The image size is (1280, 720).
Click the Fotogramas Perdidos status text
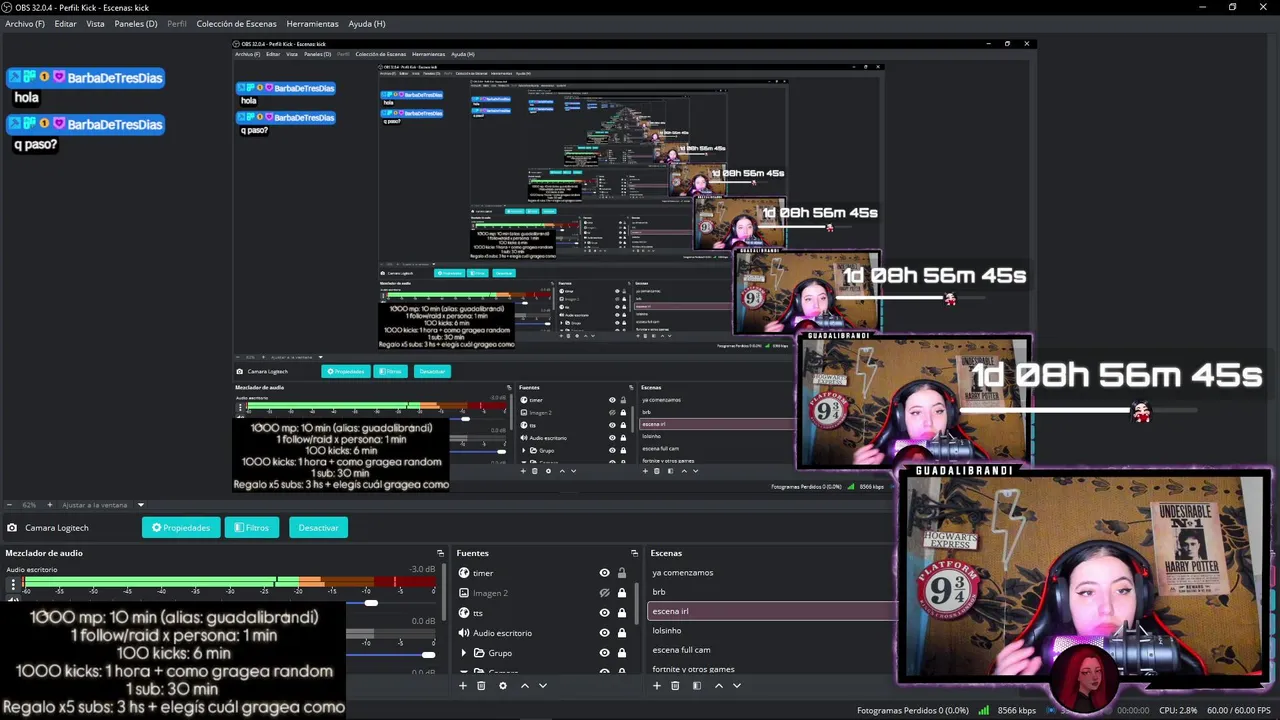click(x=912, y=710)
